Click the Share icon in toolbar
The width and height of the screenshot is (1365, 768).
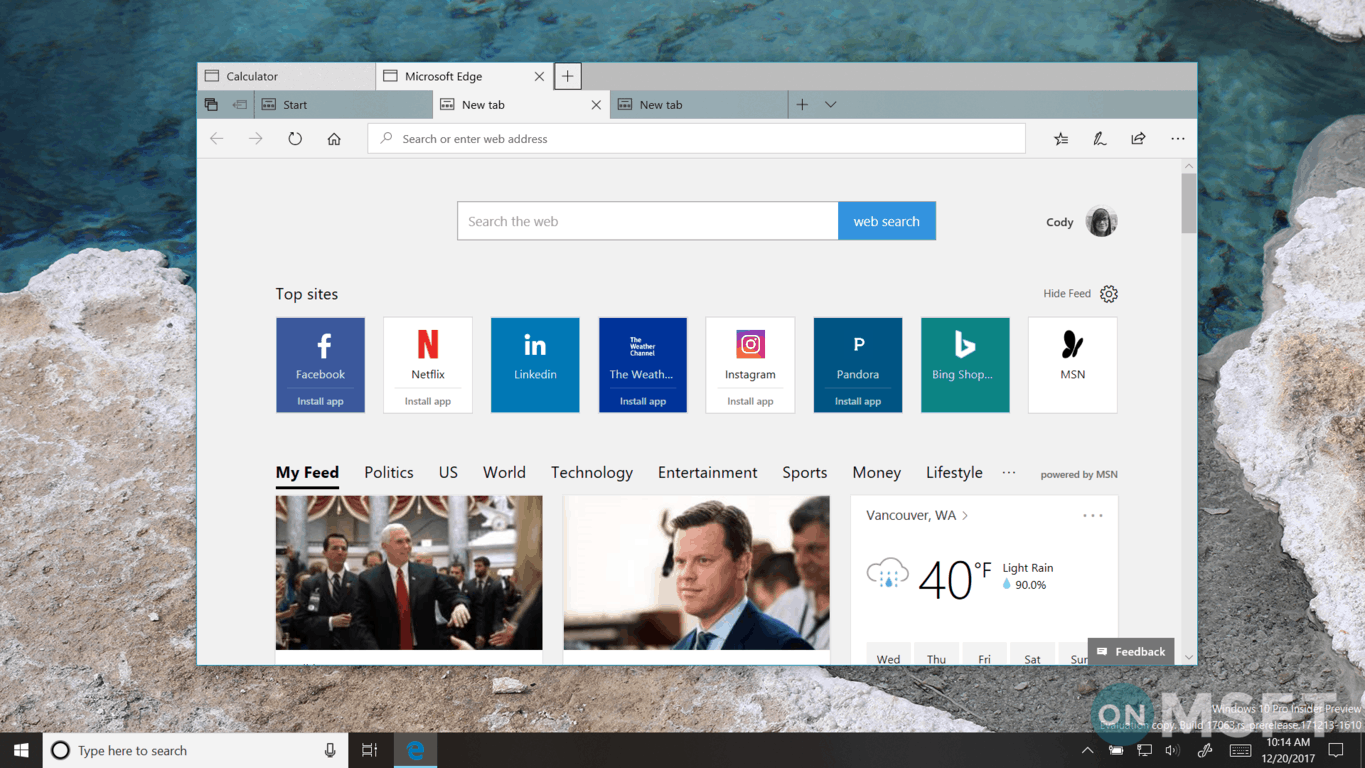1138,139
